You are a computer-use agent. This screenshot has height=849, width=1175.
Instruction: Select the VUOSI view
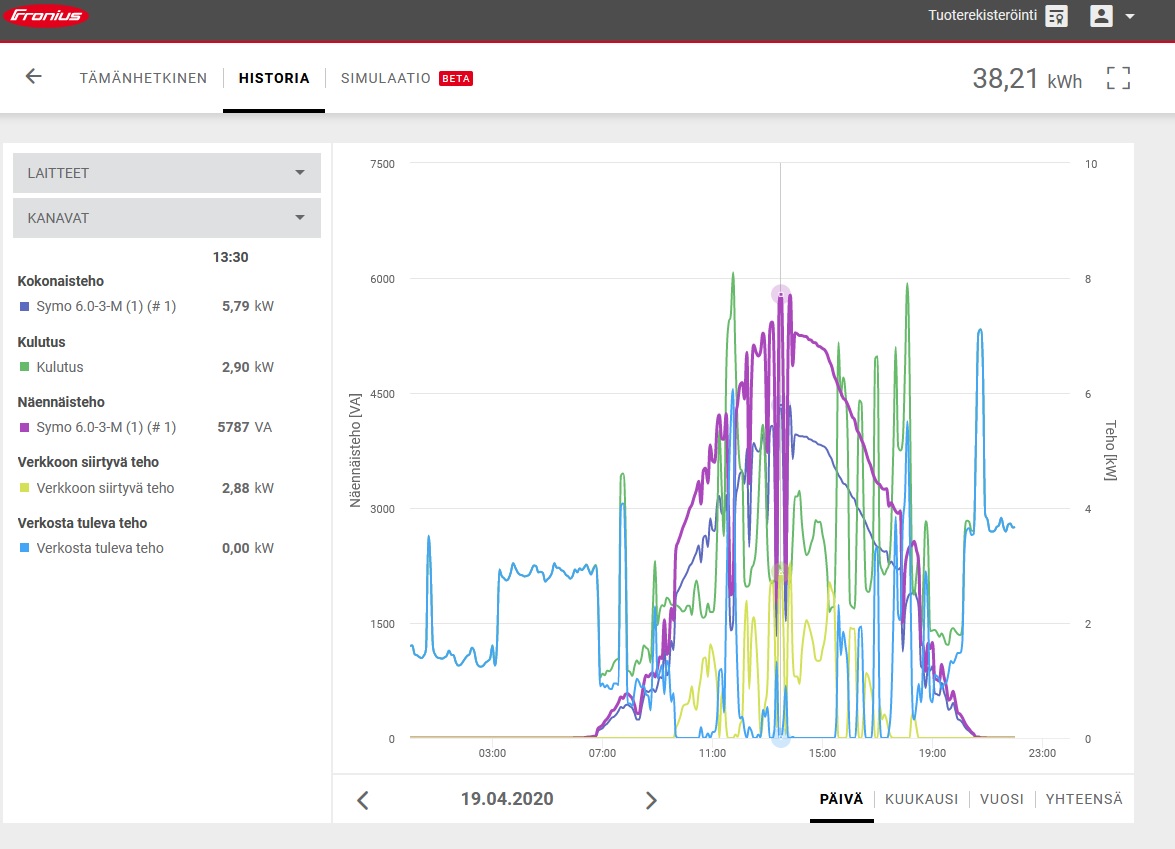pos(1001,799)
